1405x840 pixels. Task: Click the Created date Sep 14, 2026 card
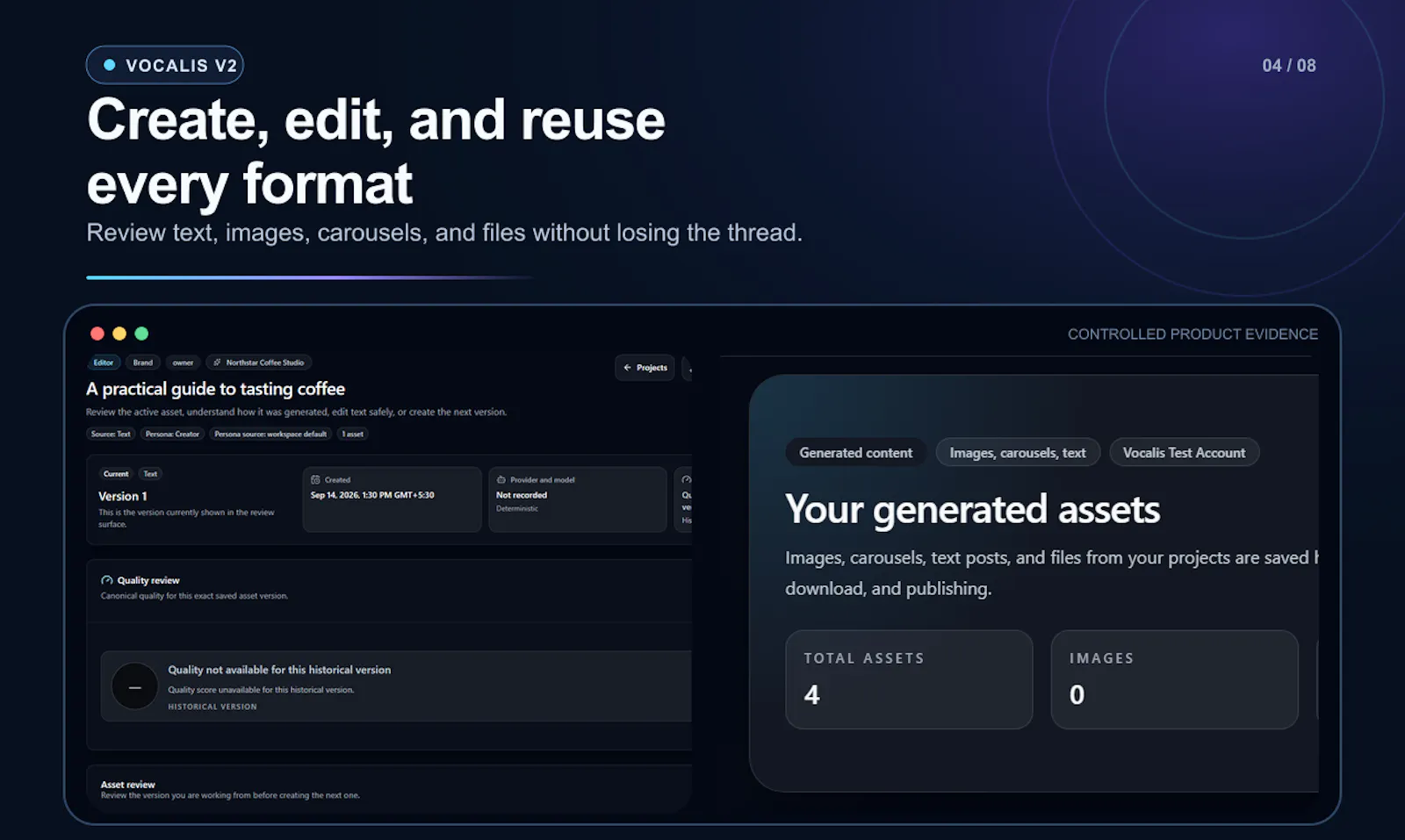point(392,499)
